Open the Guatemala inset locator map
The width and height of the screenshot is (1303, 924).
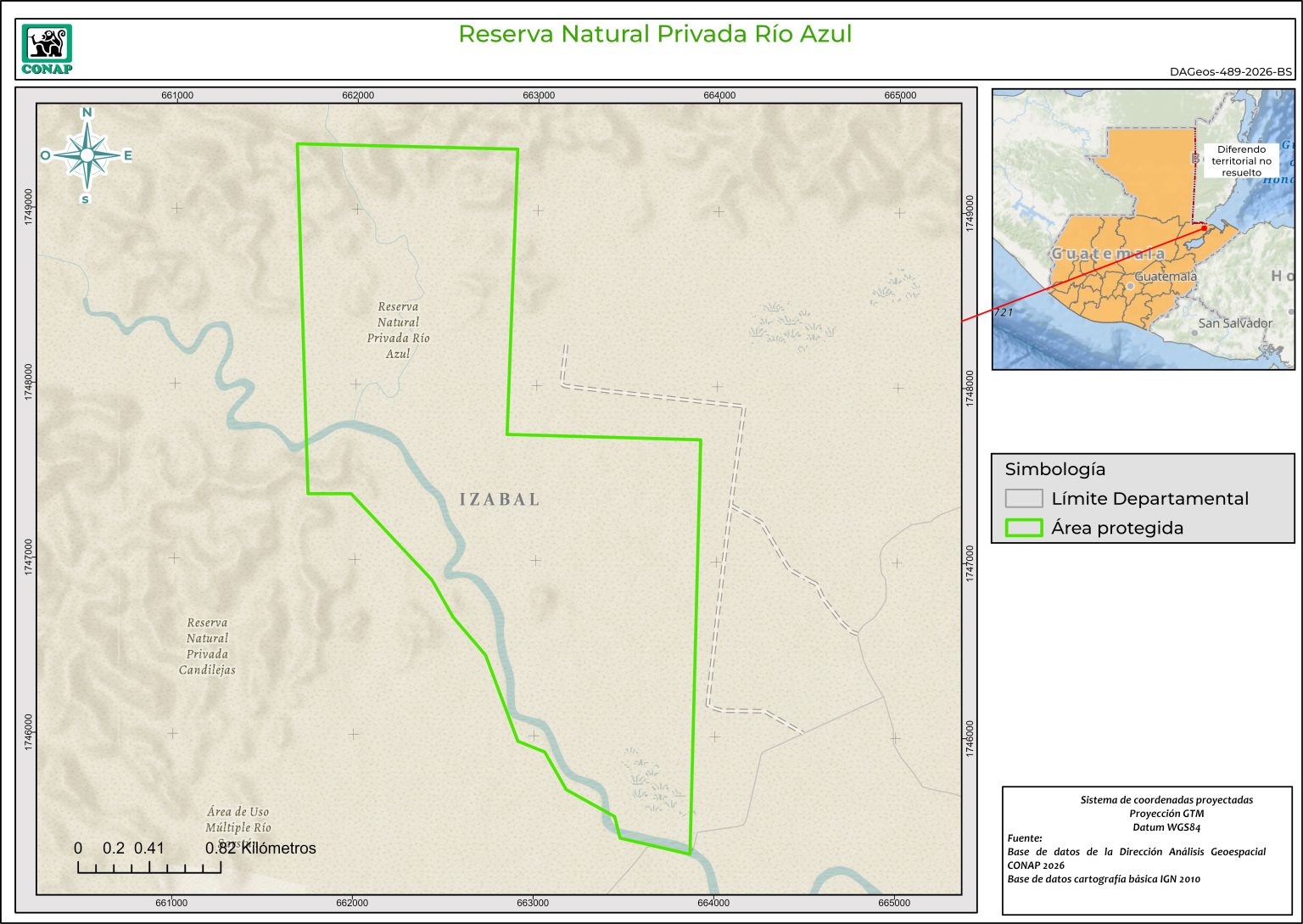click(1143, 229)
